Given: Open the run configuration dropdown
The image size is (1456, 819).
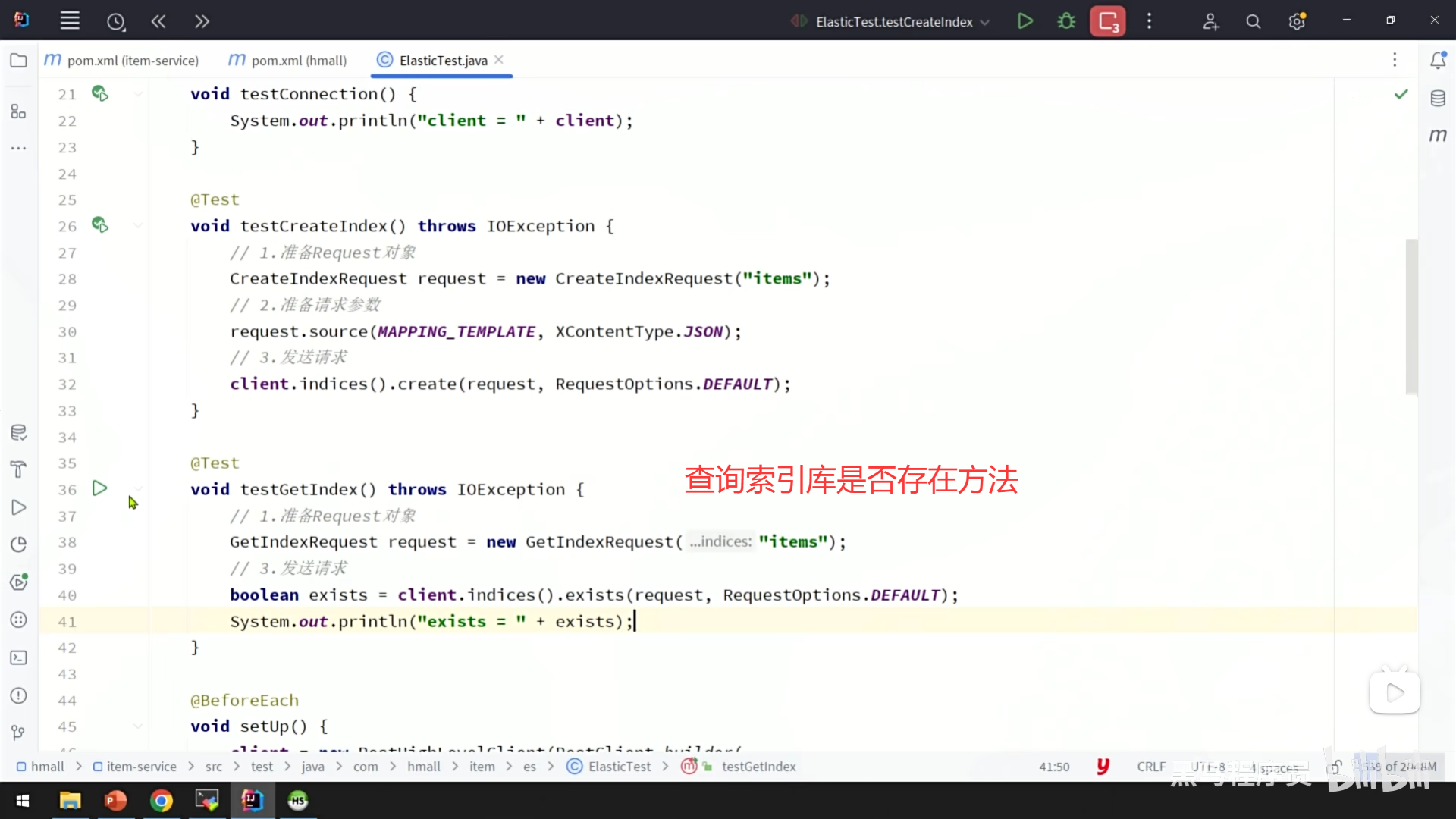Looking at the screenshot, I should coord(985,22).
